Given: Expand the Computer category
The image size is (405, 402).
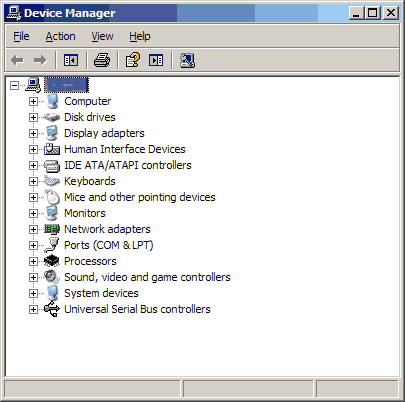Looking at the screenshot, I should pos(33,101).
